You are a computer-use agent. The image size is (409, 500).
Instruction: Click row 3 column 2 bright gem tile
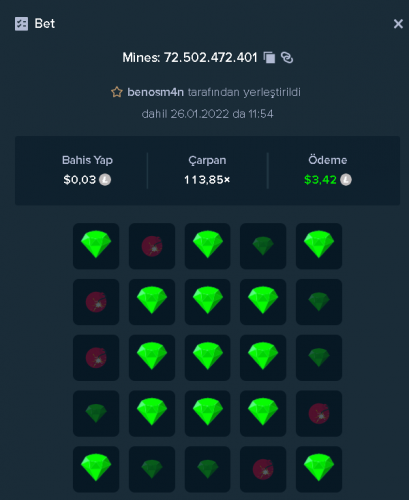(x=152, y=358)
